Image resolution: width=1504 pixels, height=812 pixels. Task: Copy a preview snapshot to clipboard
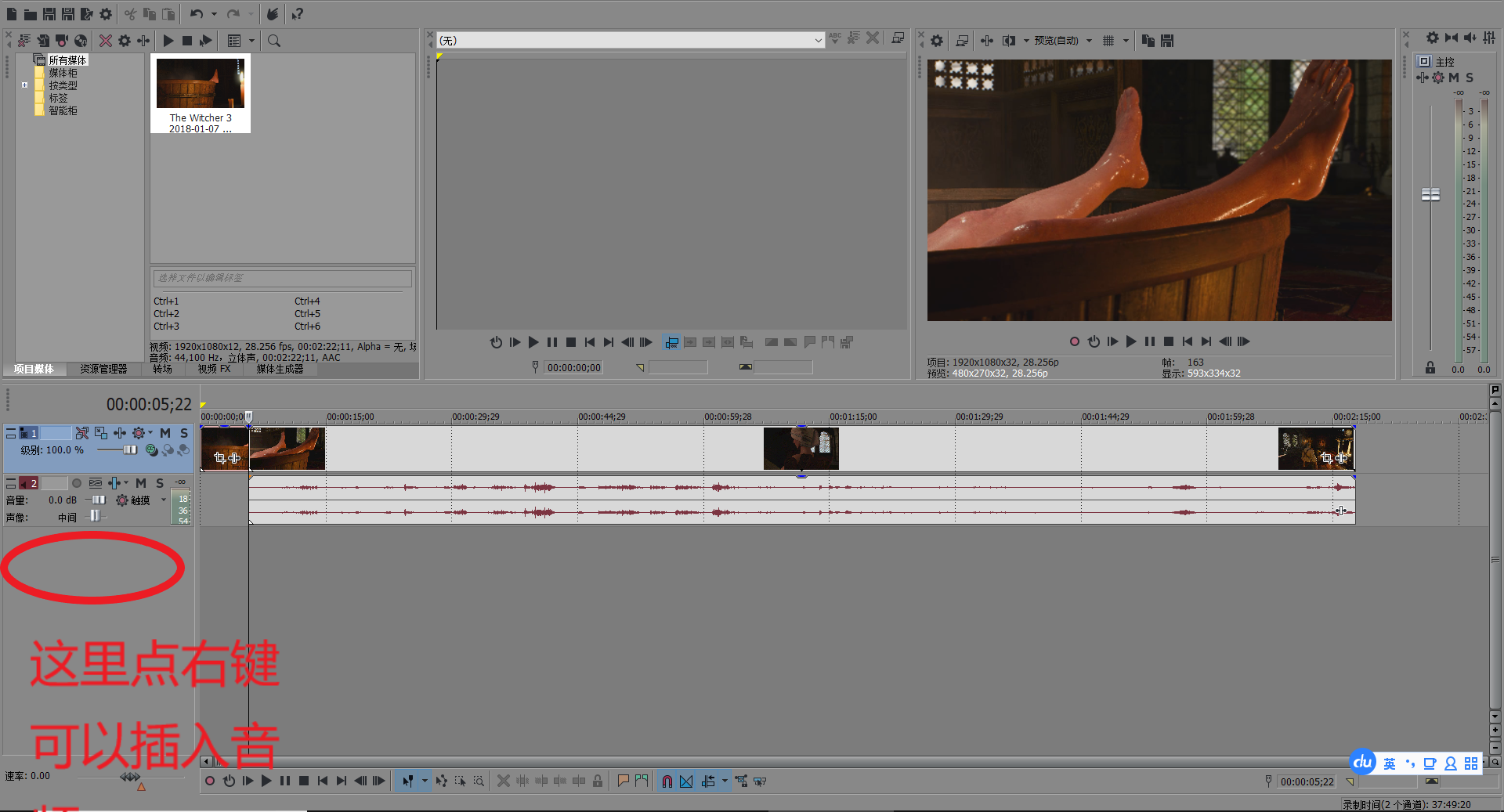tap(1148, 41)
